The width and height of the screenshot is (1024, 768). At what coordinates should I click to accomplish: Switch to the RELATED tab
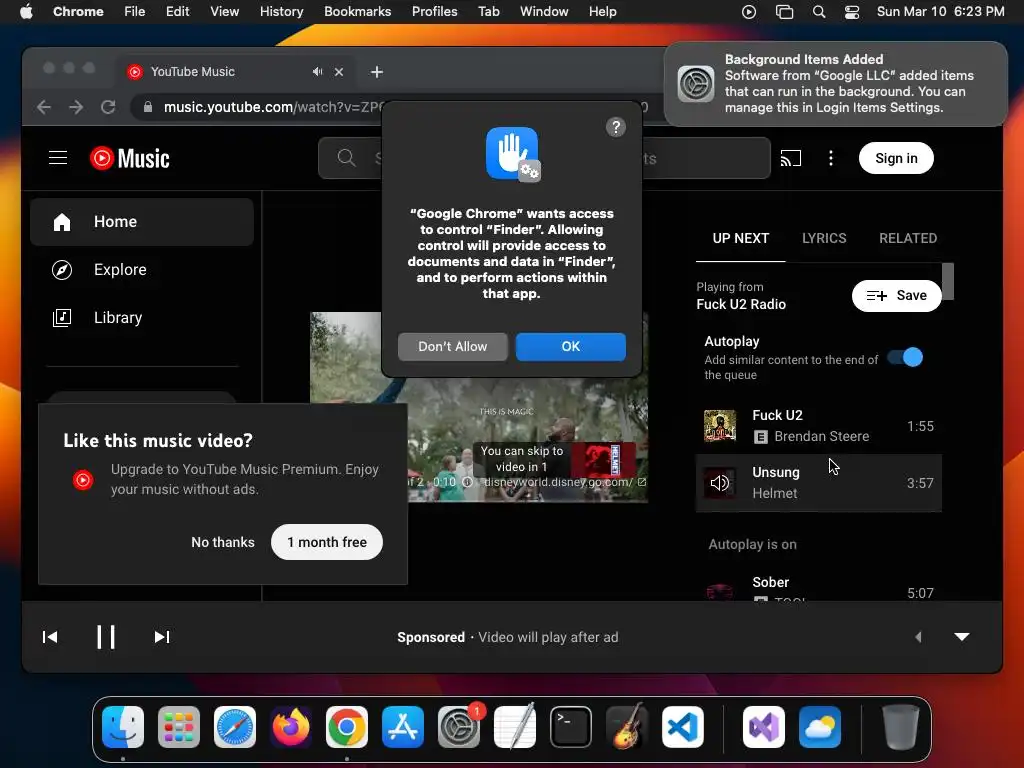pyautogui.click(x=908, y=238)
